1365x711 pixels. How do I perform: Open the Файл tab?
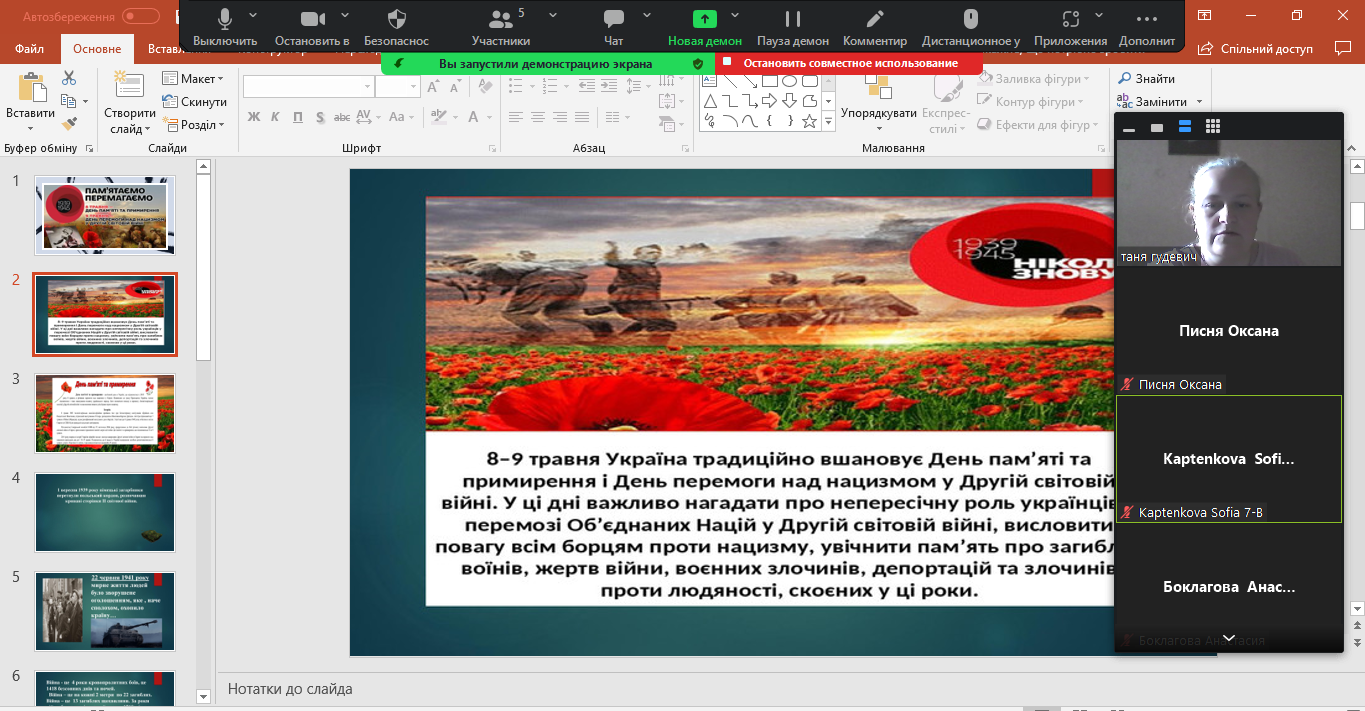click(x=30, y=48)
